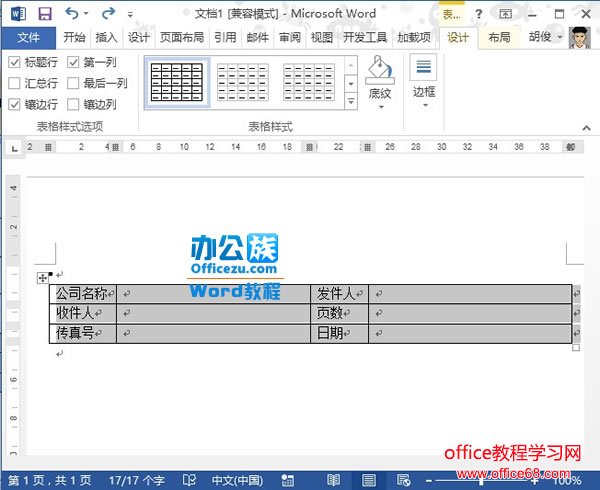The width and height of the screenshot is (600, 490).
Task: Click the table move handle
Action: [x=42, y=278]
